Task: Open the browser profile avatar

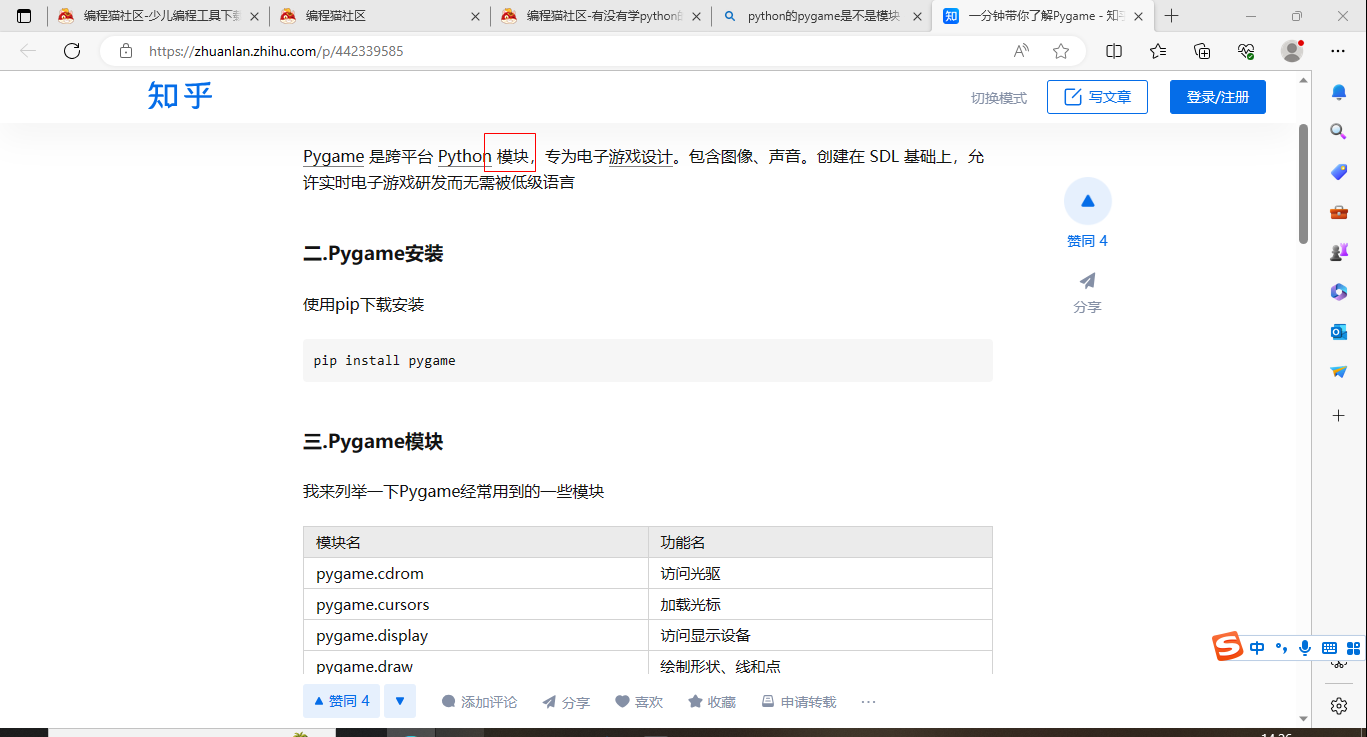Action: click(x=1292, y=51)
